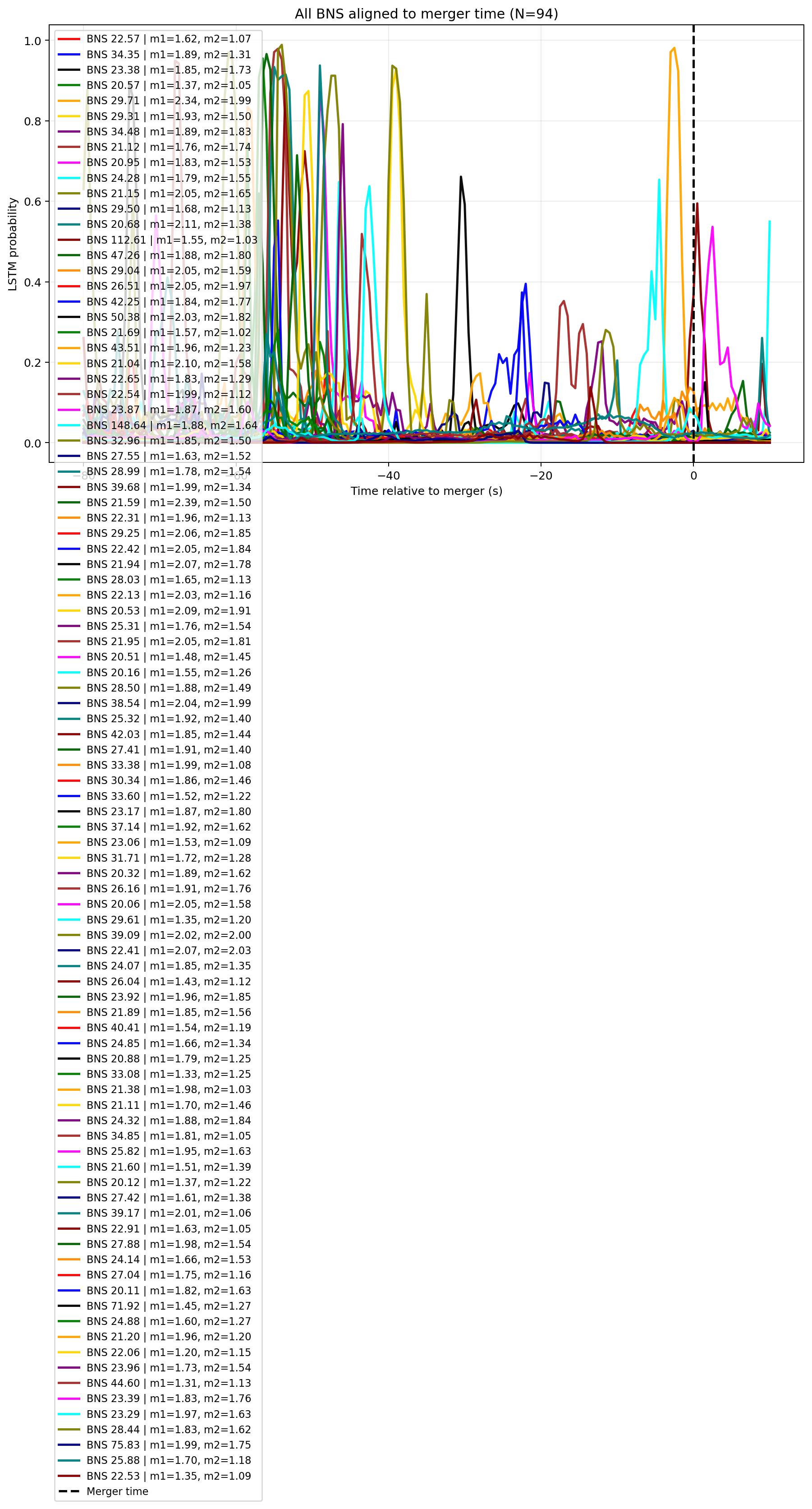This screenshot has width=812, height=1509.
Task: Click the y-axis tick label 0.6
Action: click(x=33, y=202)
